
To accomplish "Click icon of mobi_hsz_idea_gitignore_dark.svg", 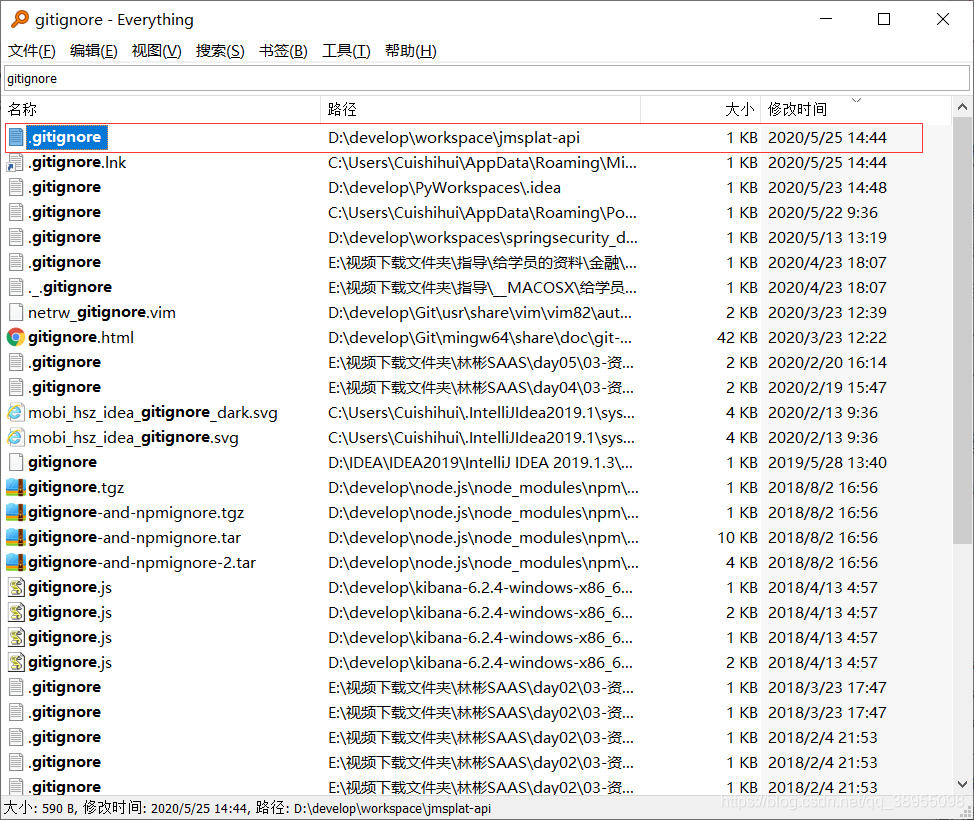I will tap(16, 412).
